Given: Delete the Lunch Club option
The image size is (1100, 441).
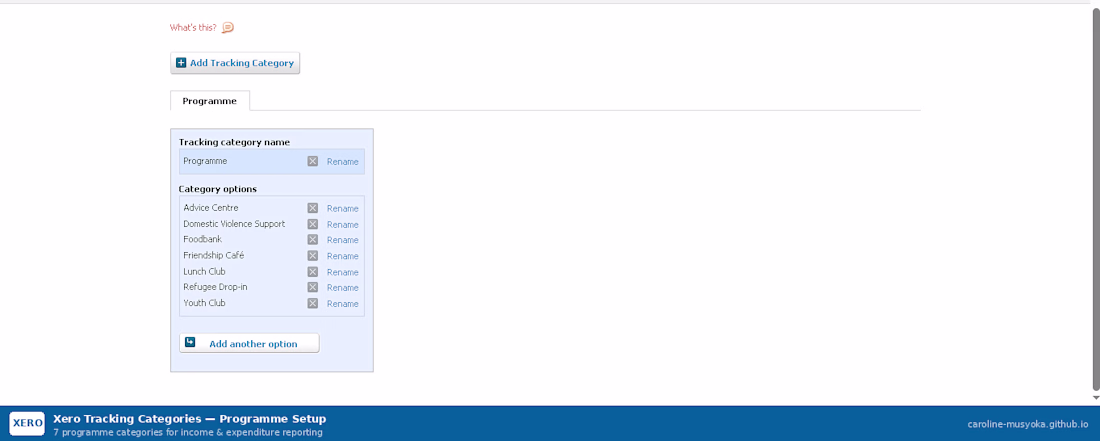Looking at the screenshot, I should click(313, 272).
